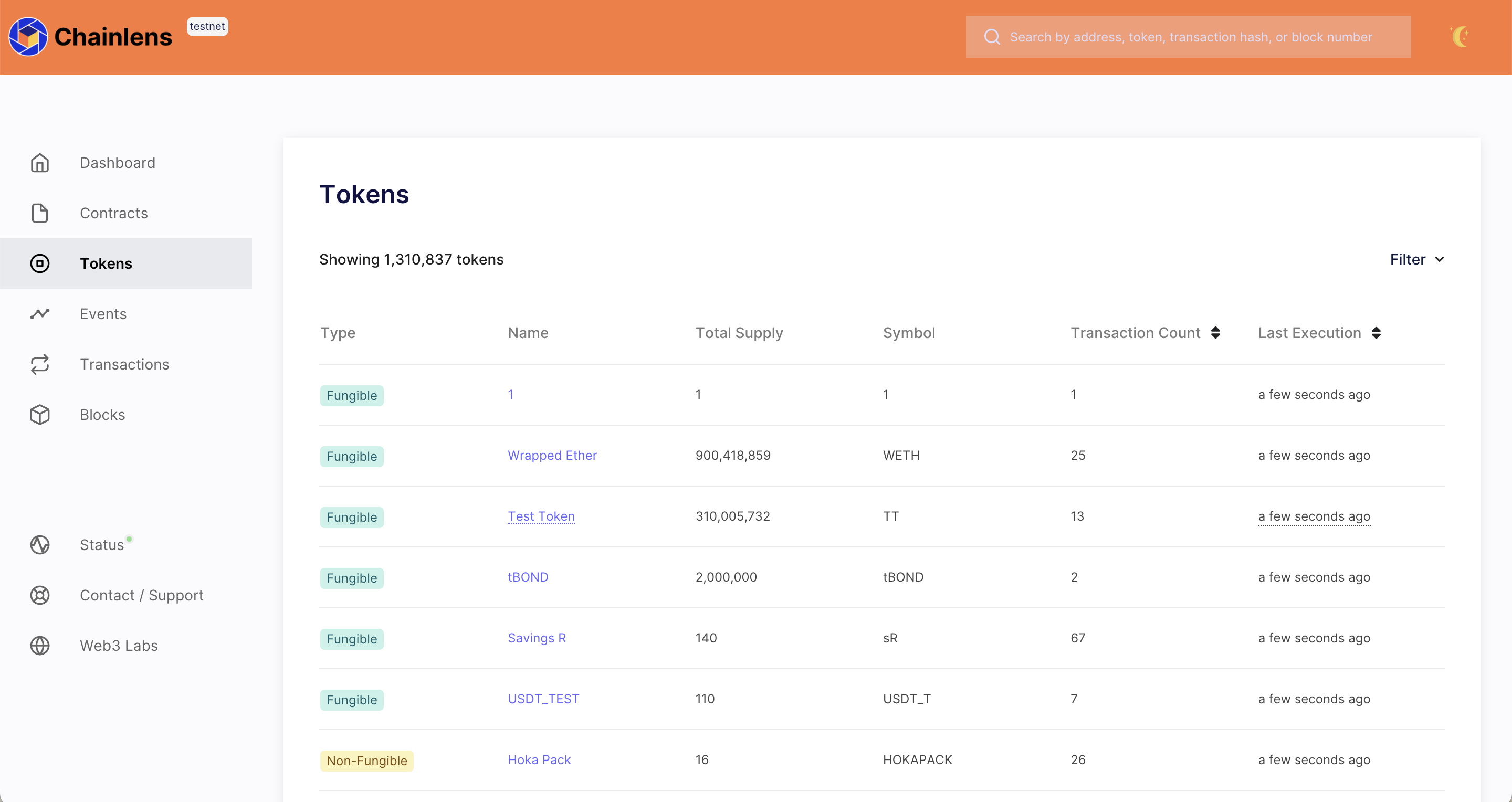Viewport: 1512px width, 802px height.
Task: Expand the Filter dropdown
Action: [x=1416, y=259]
